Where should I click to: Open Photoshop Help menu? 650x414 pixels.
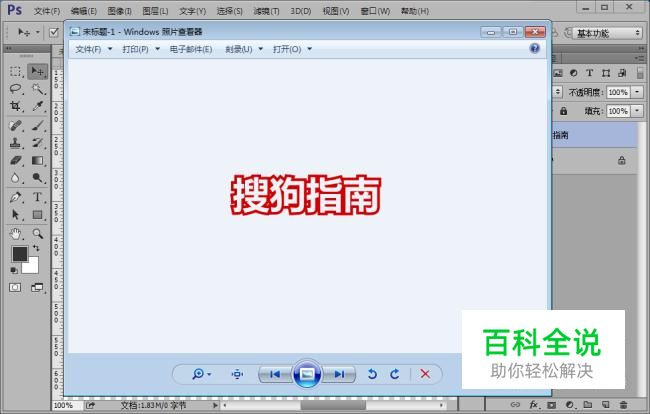(x=415, y=11)
